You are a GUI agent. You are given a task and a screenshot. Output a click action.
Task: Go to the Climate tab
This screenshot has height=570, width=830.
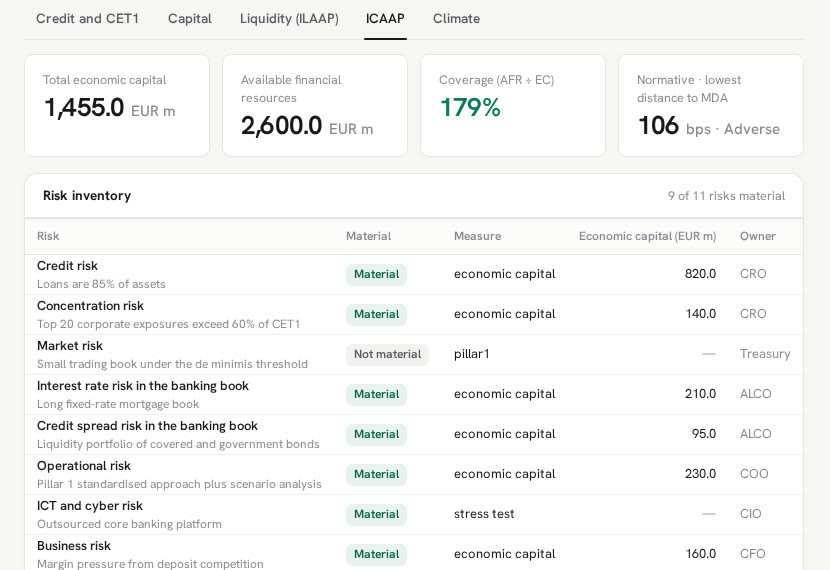456,19
